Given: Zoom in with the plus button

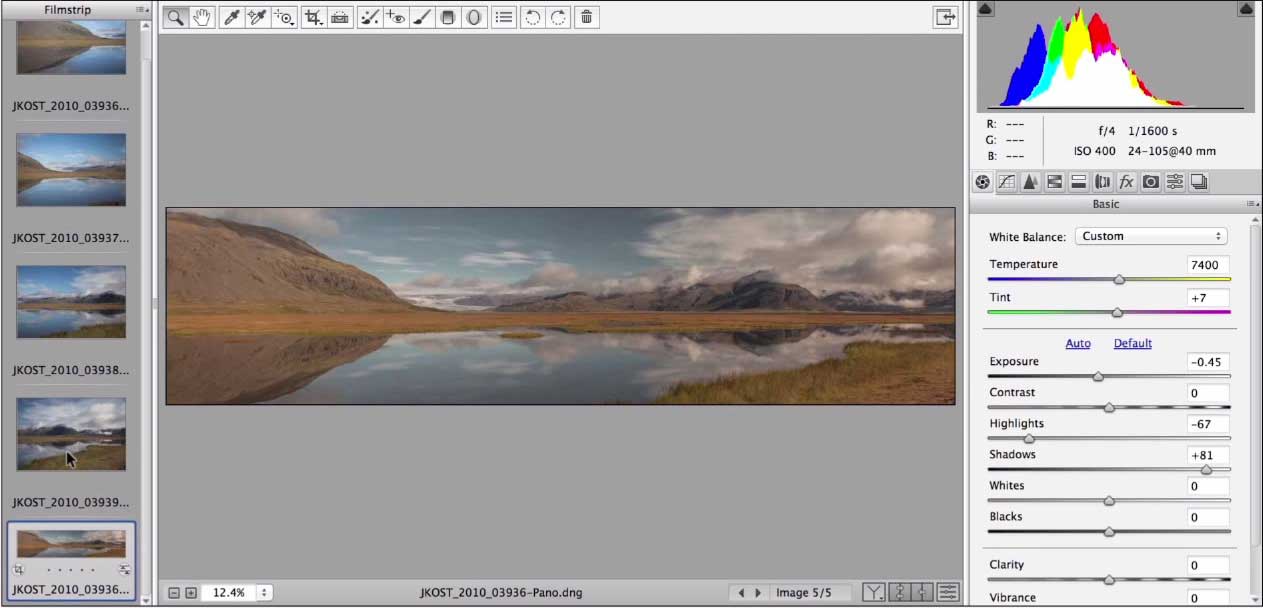Looking at the screenshot, I should click(191, 592).
